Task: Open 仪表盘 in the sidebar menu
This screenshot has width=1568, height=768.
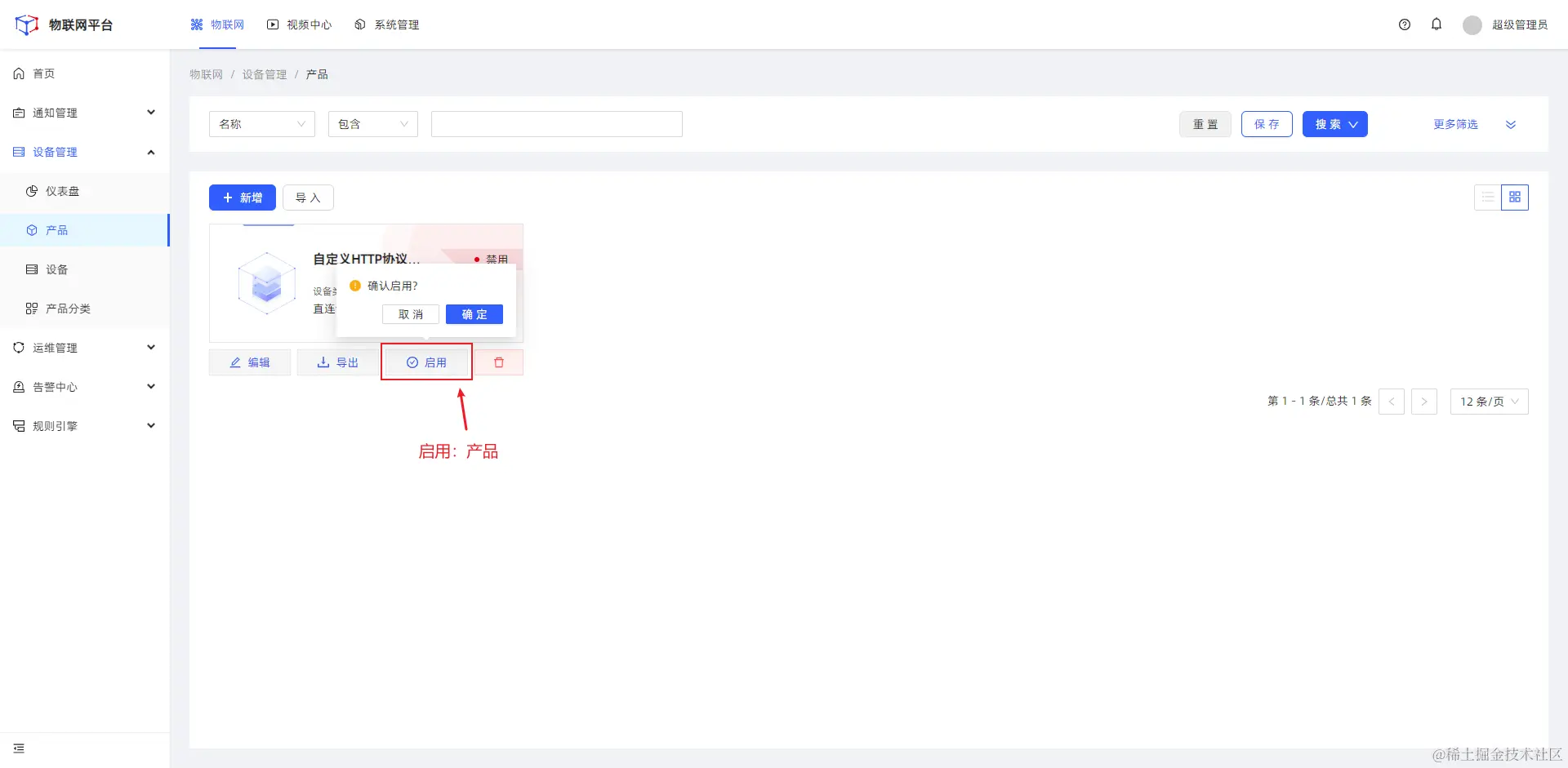Action: 85,191
